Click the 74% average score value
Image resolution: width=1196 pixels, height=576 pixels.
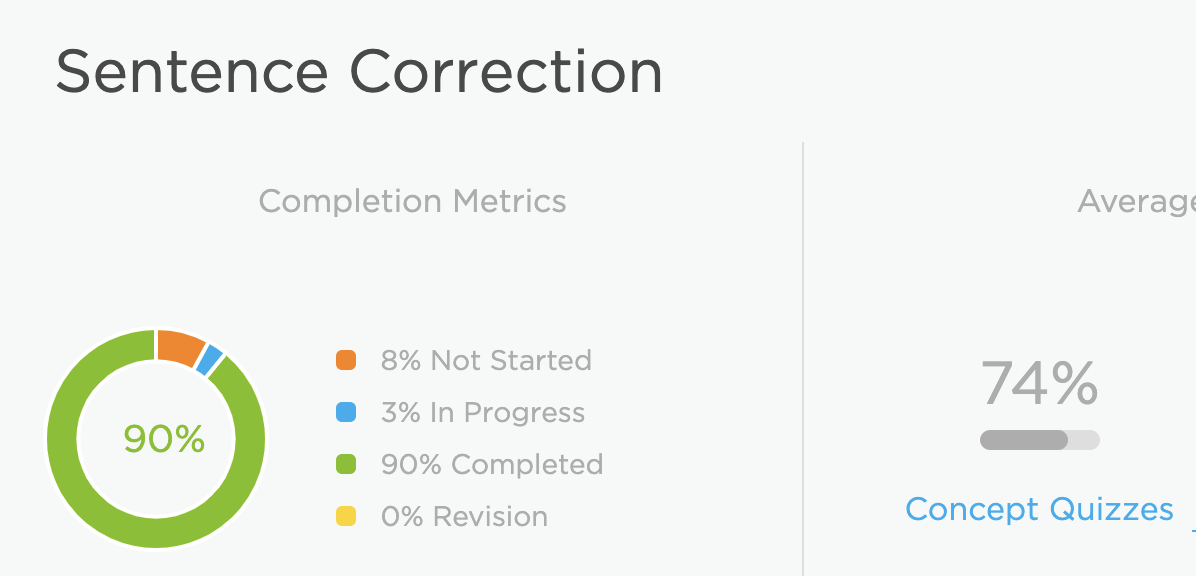[x=1039, y=383]
